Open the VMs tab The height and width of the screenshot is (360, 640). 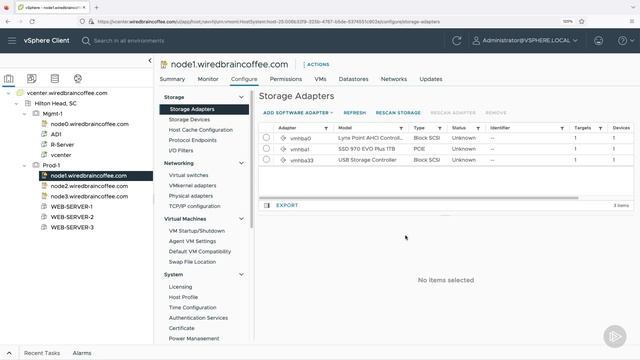point(320,79)
